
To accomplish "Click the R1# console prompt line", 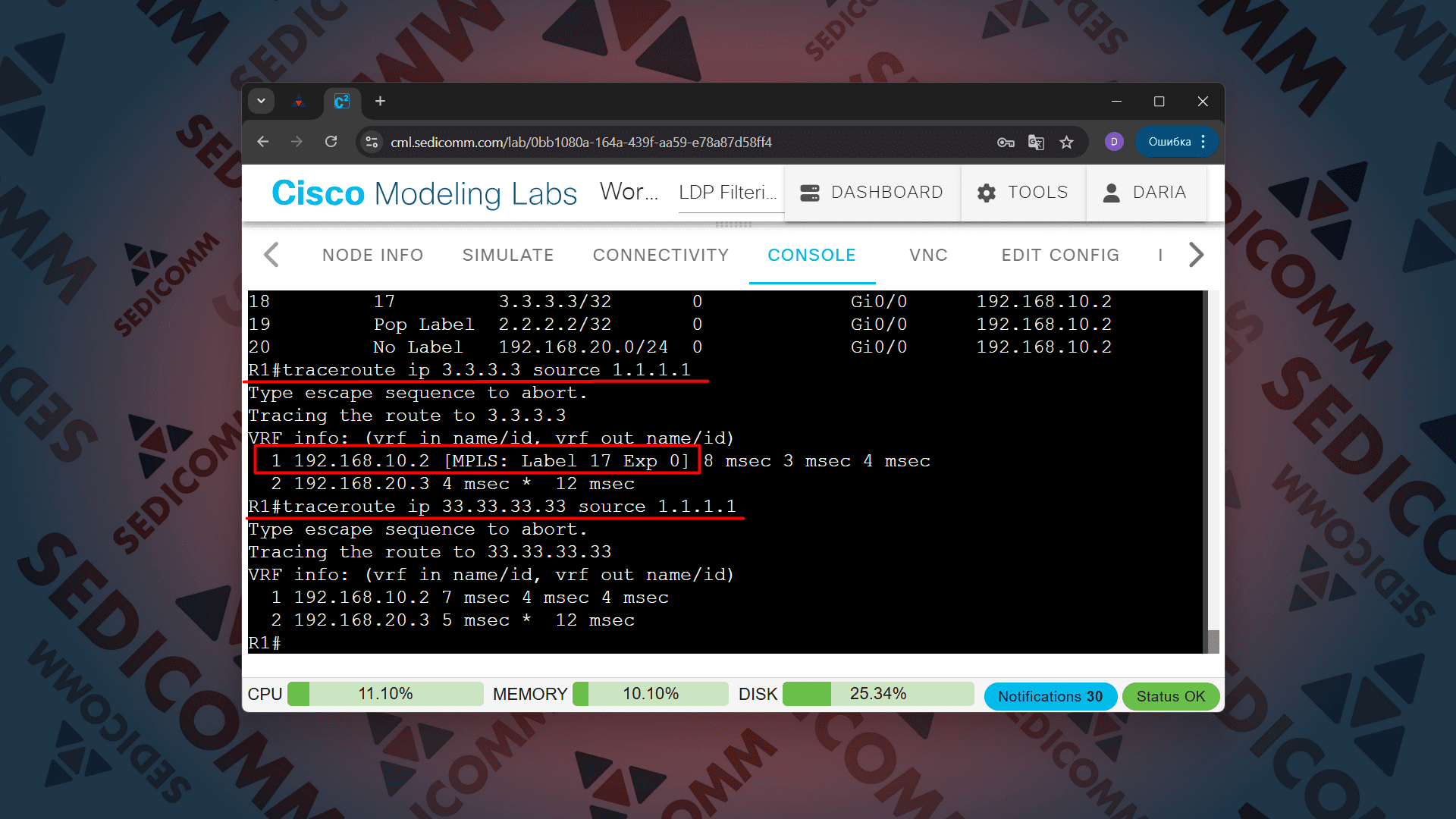I will pos(265,643).
